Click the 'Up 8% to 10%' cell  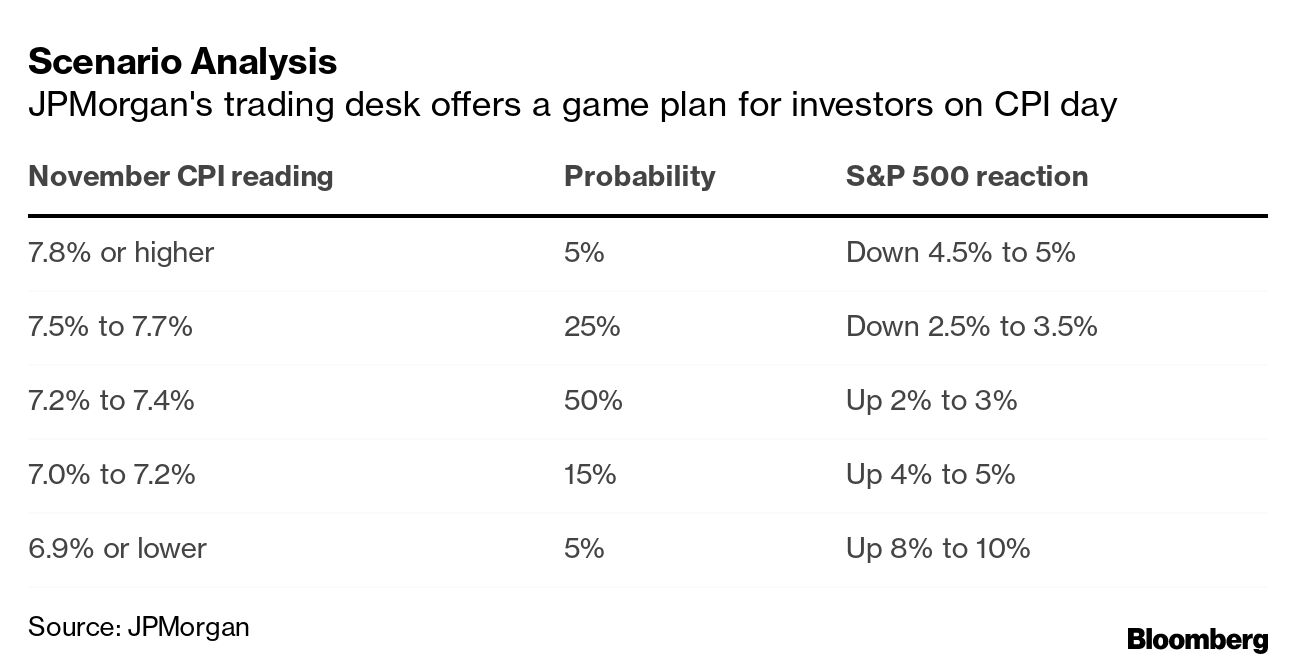click(x=937, y=548)
